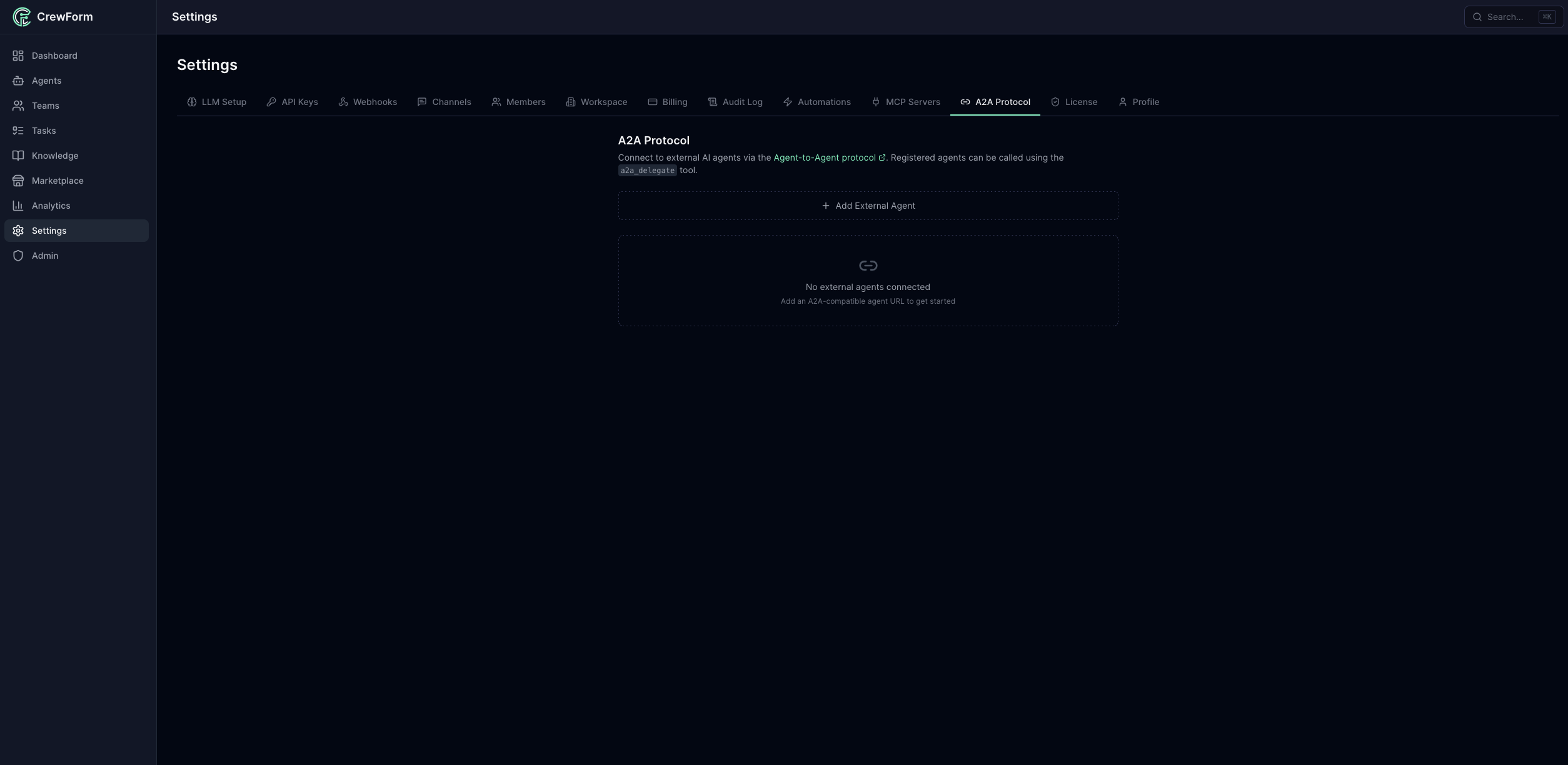Screen dimensions: 1568x765
Task: Click the Marketplace store icon
Action: point(18,181)
